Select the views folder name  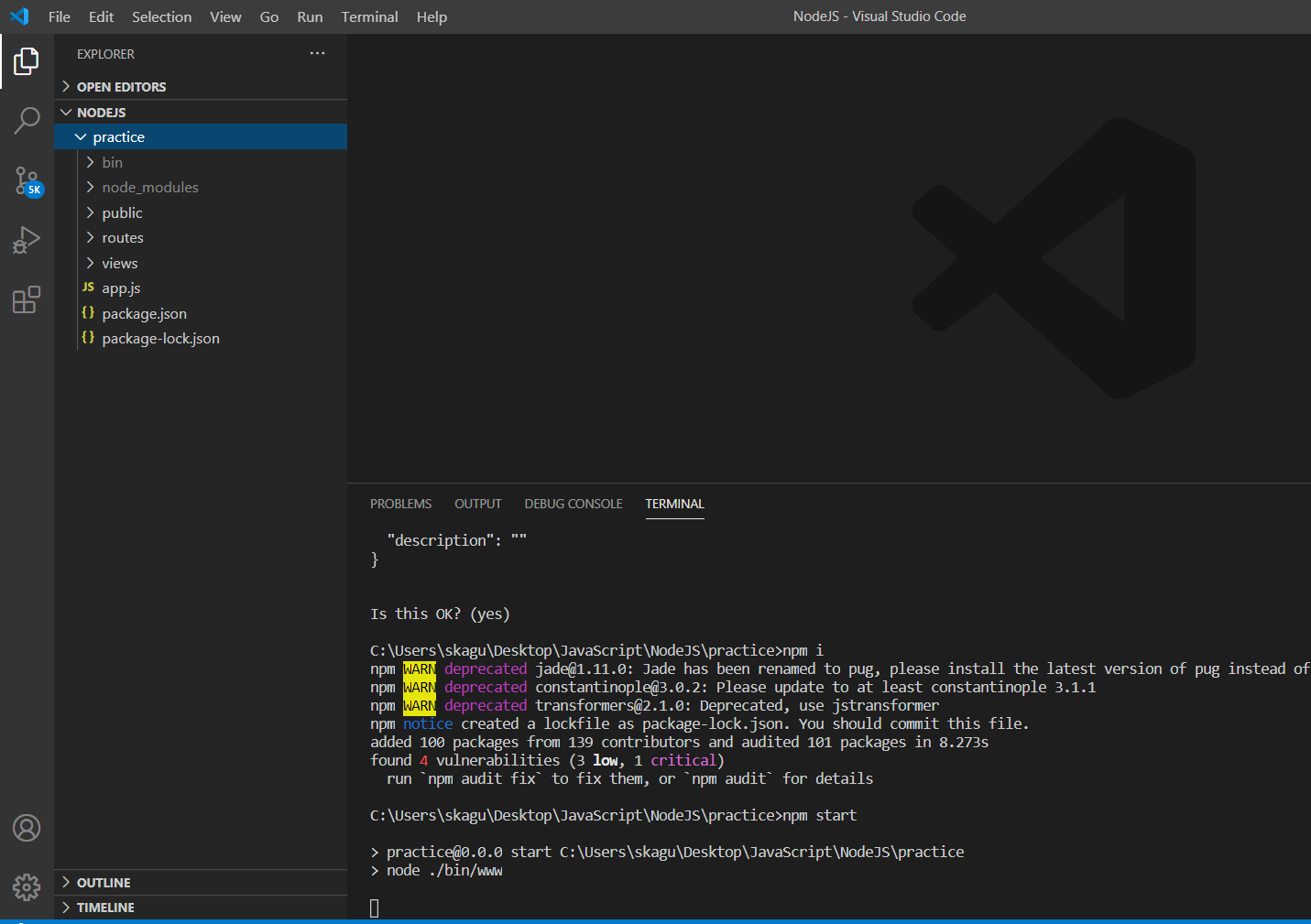(x=120, y=263)
